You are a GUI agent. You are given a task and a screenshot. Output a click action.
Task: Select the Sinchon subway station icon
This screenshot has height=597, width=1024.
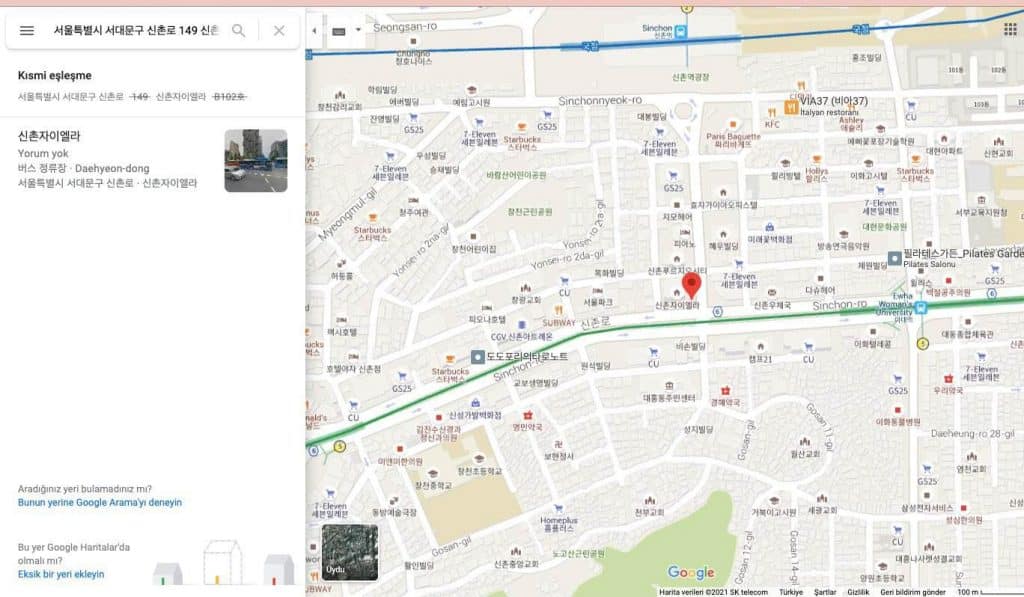click(x=681, y=31)
